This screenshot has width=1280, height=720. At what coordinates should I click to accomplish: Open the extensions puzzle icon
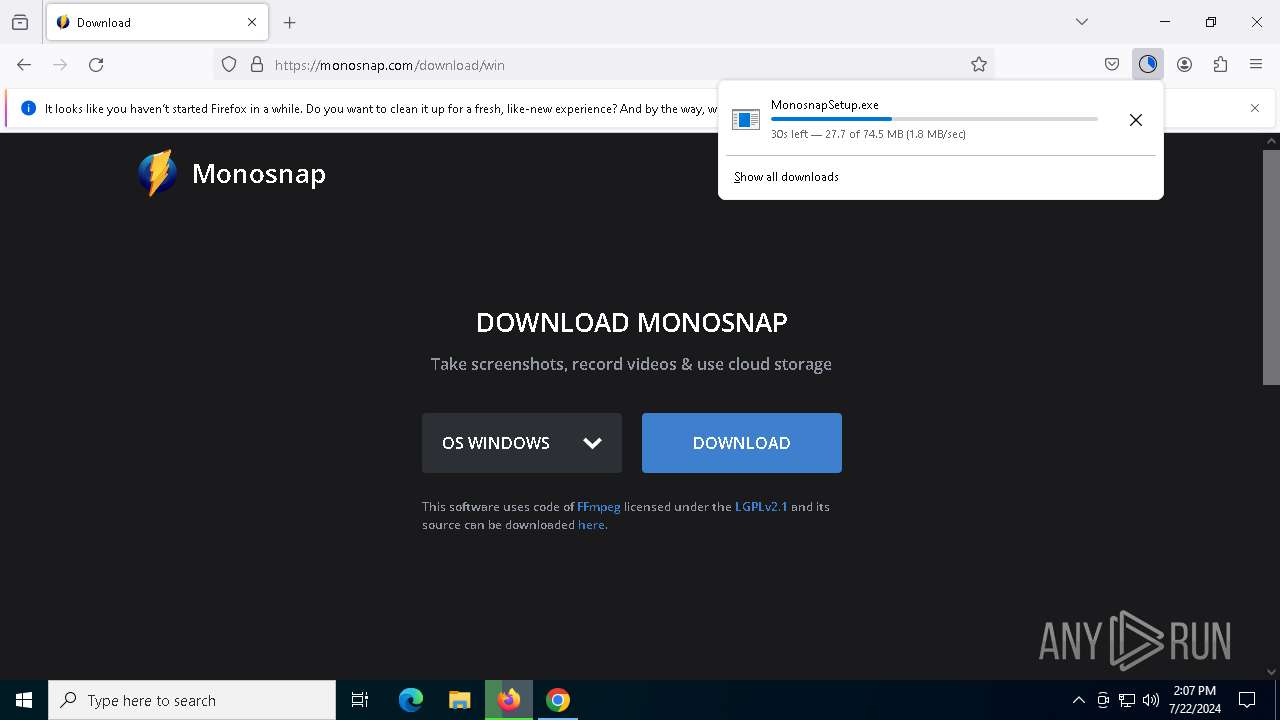coord(1220,65)
